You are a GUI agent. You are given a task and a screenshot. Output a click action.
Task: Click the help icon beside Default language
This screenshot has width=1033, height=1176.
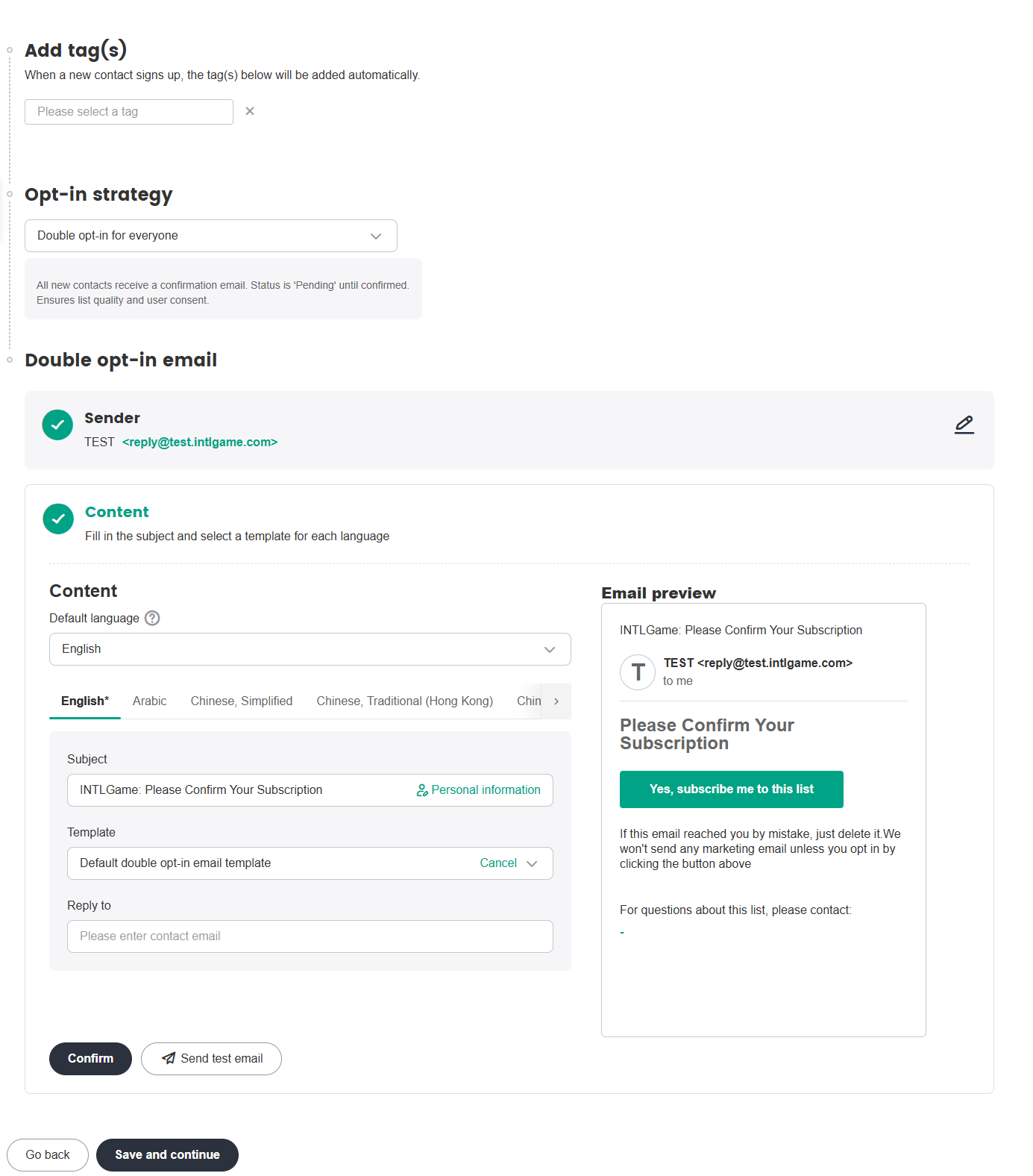[152, 618]
